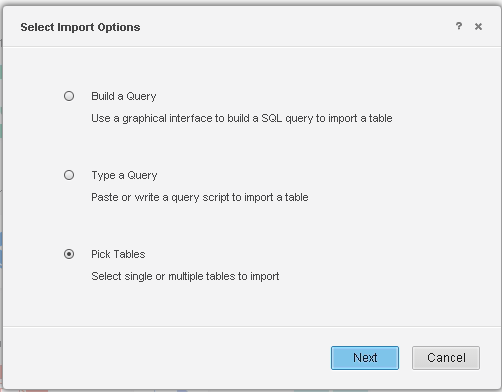Click the 'Select single or multiple tables' description
This screenshot has width=502, height=392.
[185, 276]
